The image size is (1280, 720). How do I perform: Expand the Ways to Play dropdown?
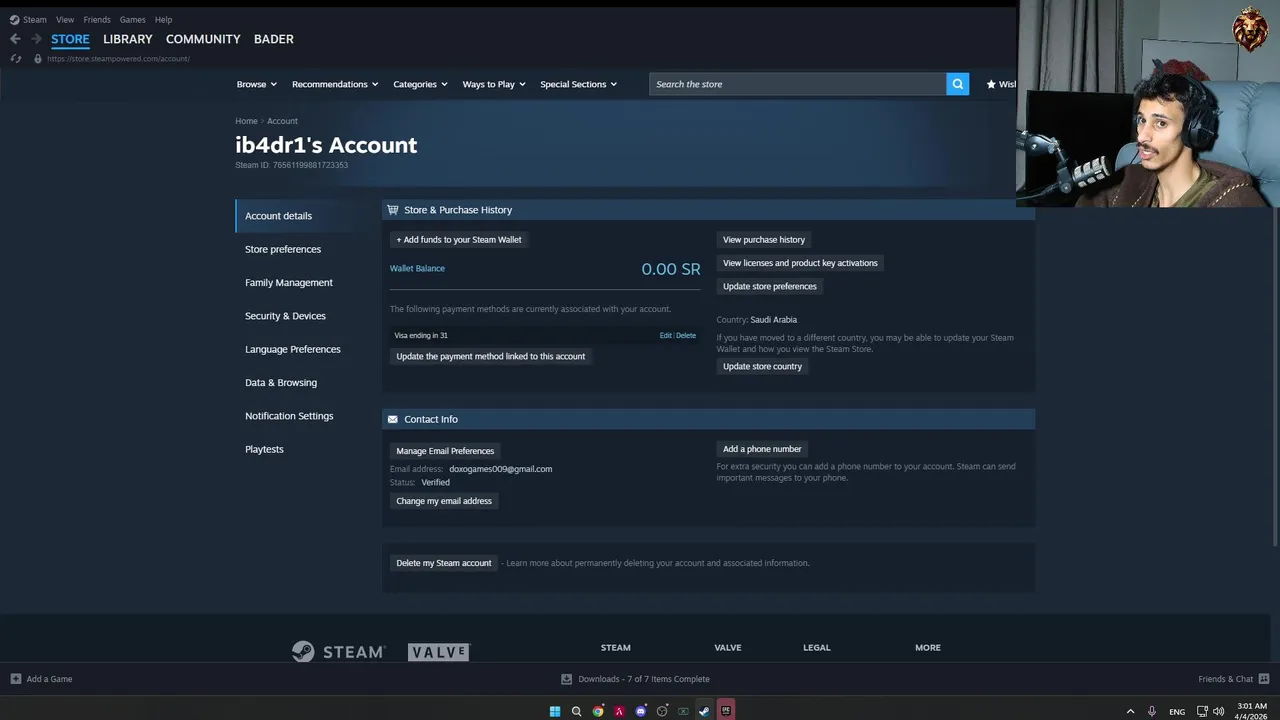tap(494, 84)
